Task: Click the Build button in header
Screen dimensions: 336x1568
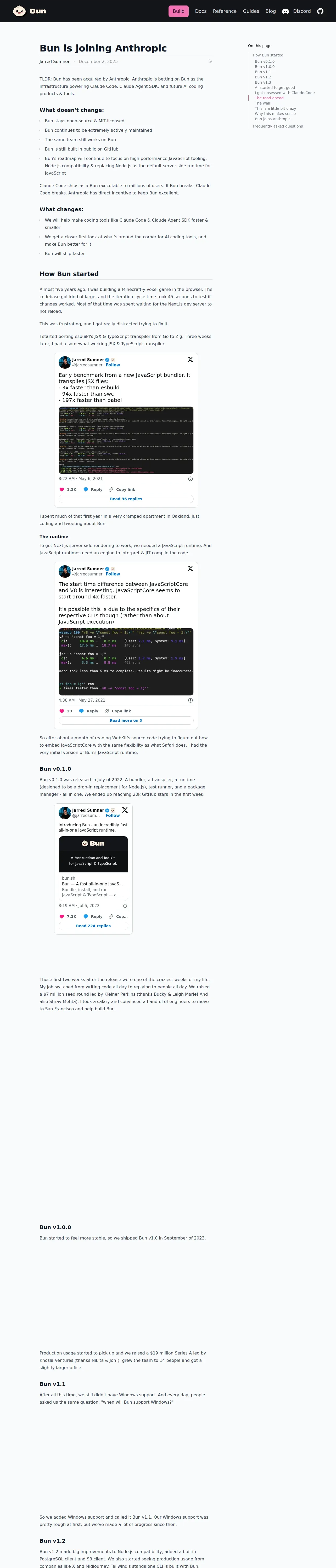Action: click(179, 11)
